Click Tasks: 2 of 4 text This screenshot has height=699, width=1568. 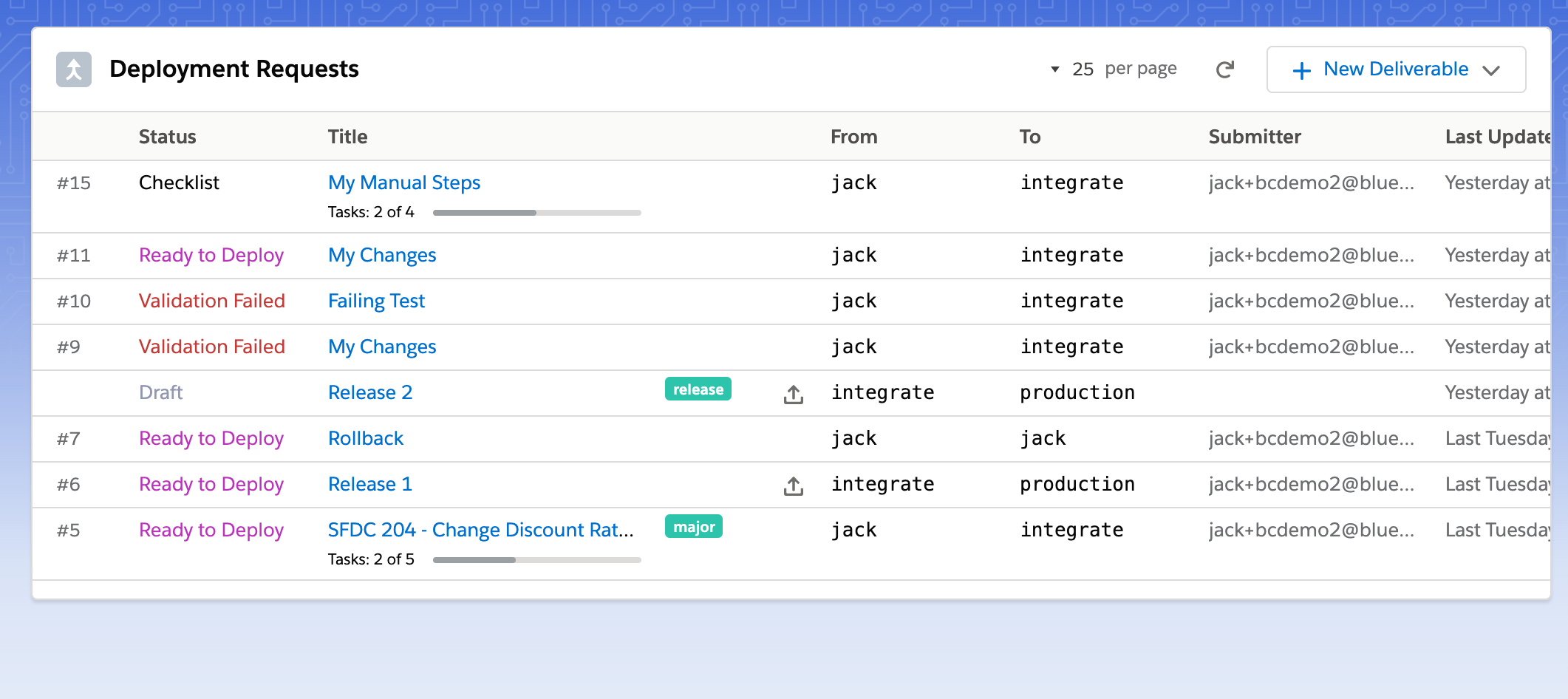[x=371, y=212]
